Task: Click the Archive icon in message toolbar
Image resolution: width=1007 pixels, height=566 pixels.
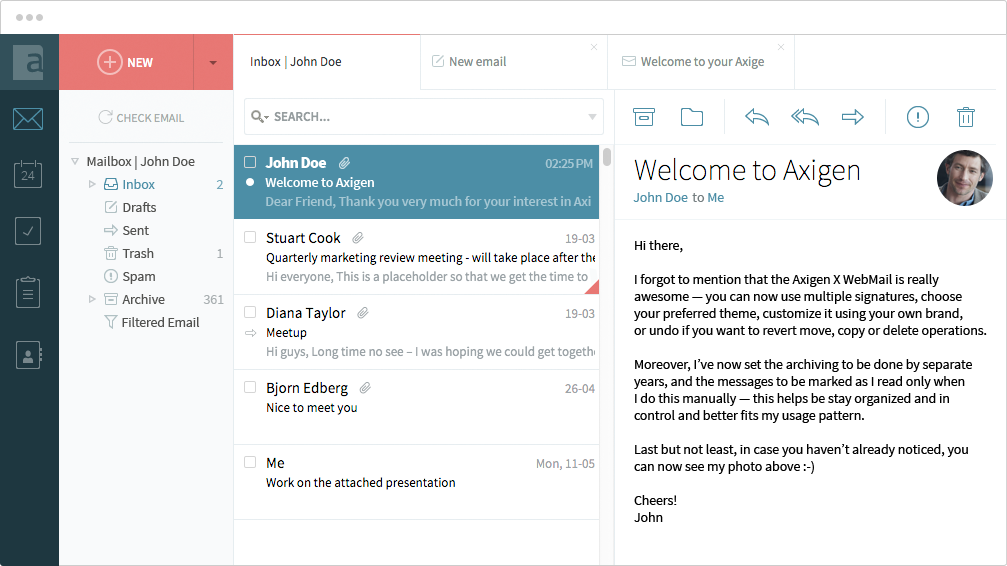Action: click(644, 117)
